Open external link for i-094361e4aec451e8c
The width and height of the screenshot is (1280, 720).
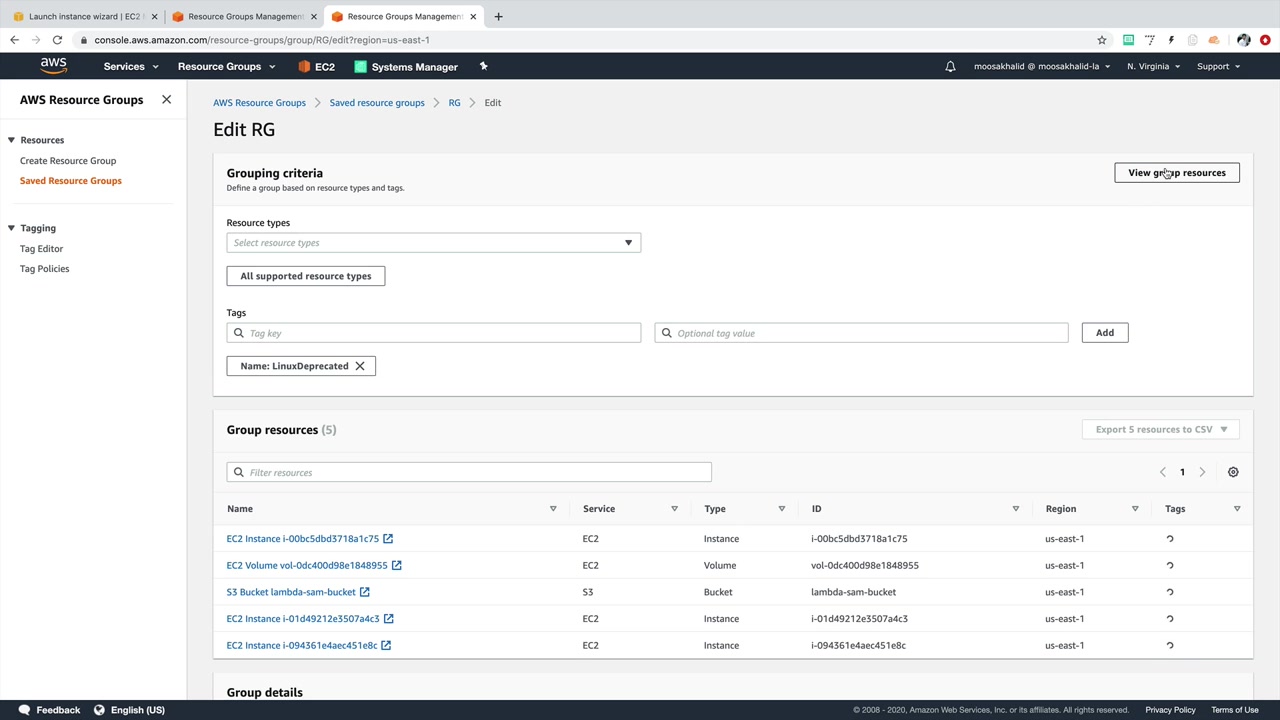(x=386, y=645)
